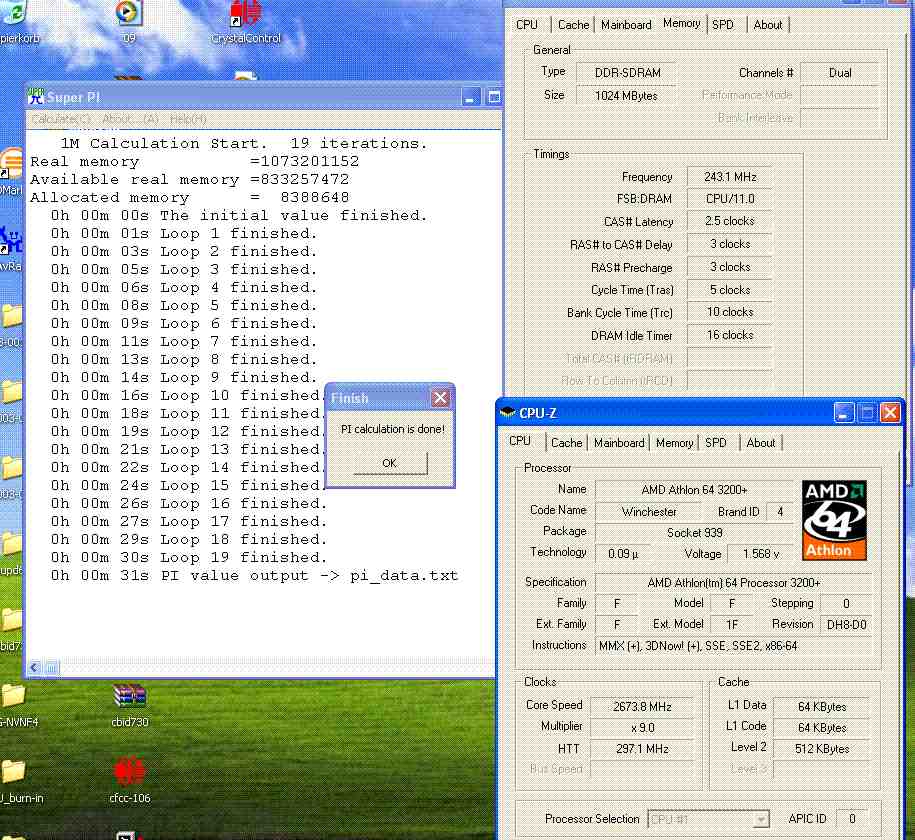Open the Cache tab in the front CPU-Z window
This screenshot has height=840, width=915.
point(567,442)
